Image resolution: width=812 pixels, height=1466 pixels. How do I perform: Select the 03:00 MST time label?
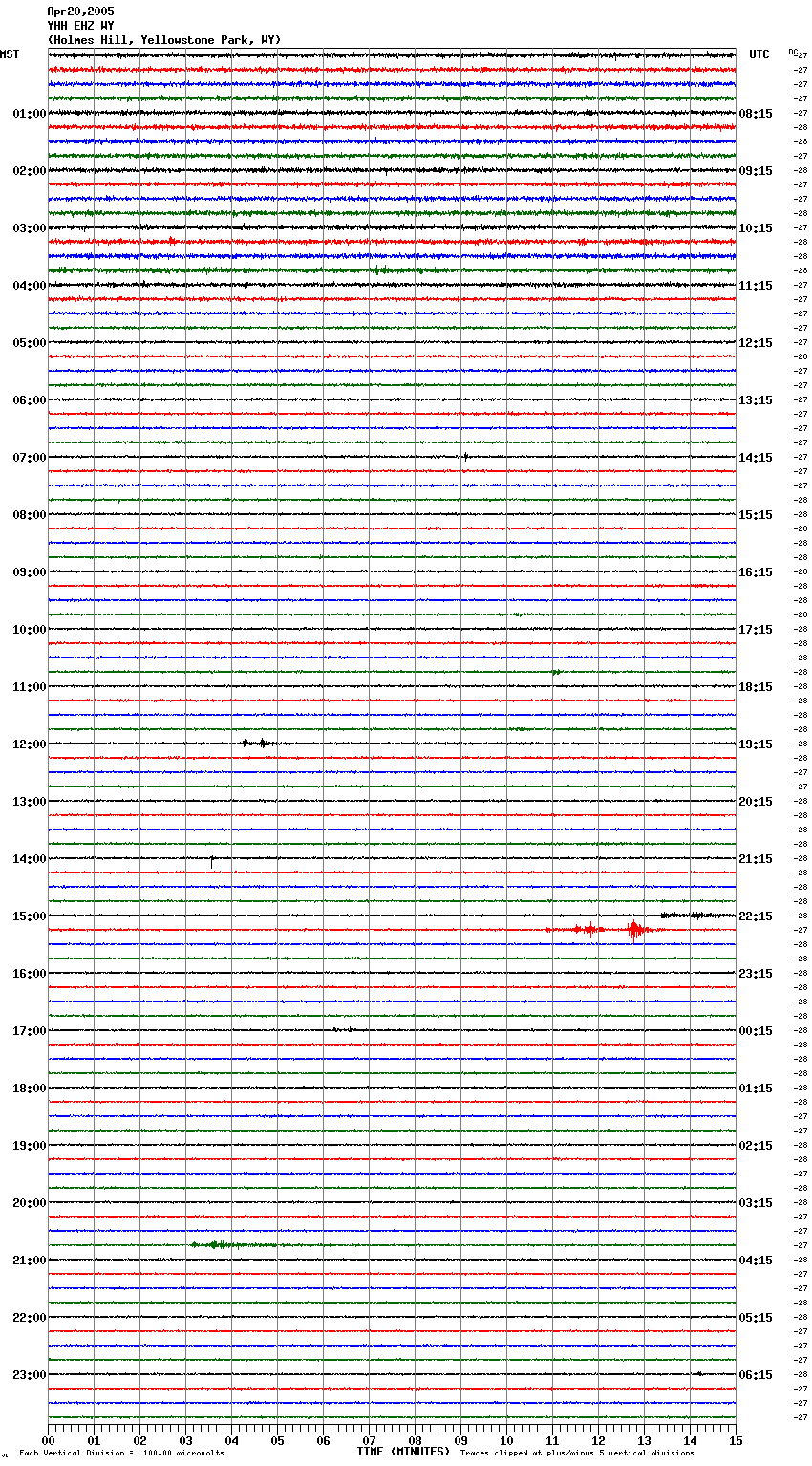point(30,228)
